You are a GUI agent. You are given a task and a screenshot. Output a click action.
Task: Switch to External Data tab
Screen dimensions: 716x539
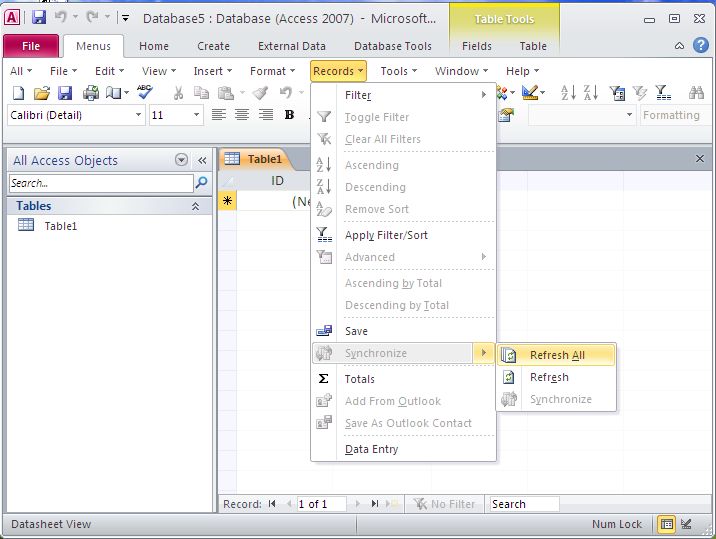[x=292, y=46]
